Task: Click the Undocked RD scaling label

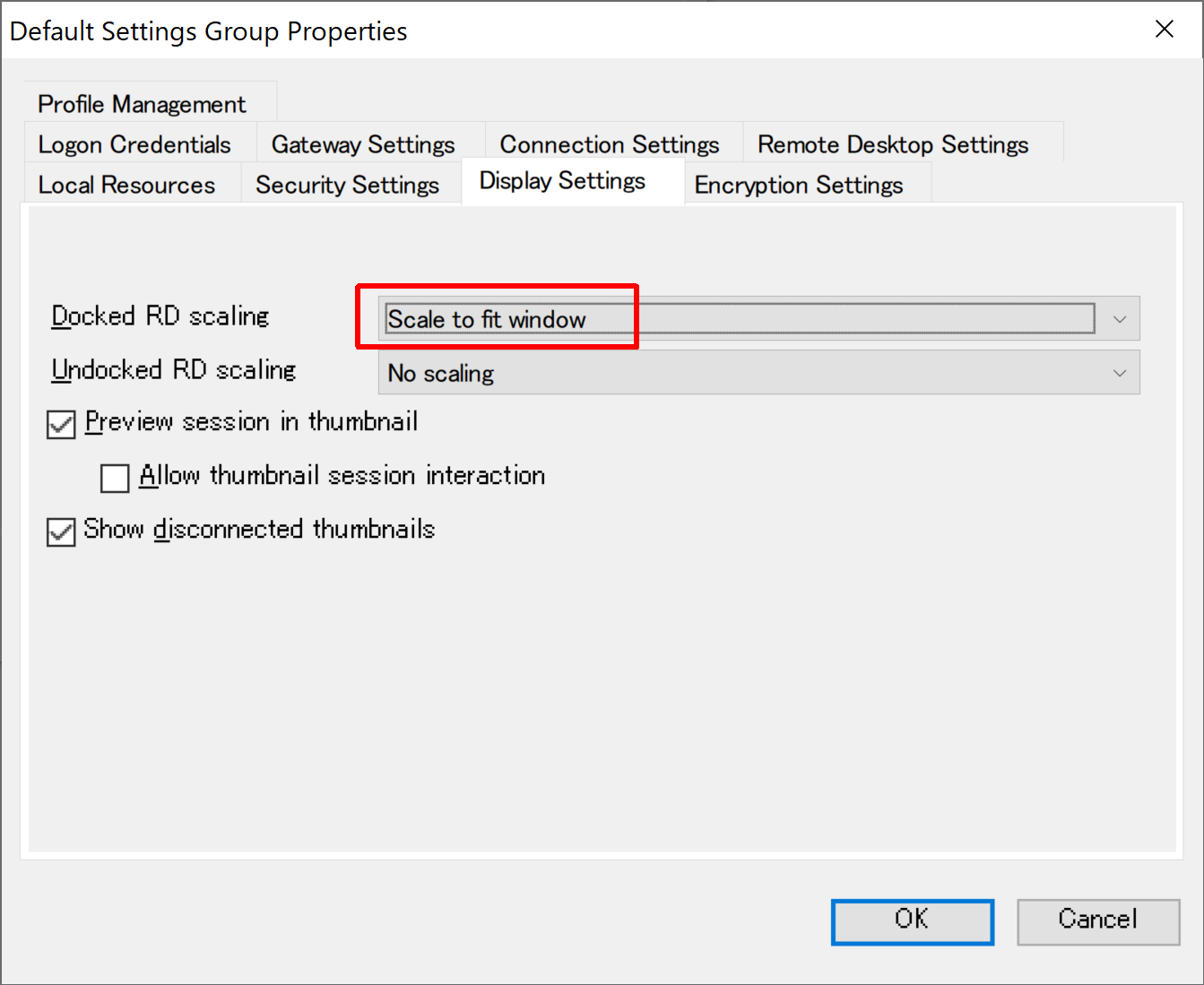Action: pos(174,370)
